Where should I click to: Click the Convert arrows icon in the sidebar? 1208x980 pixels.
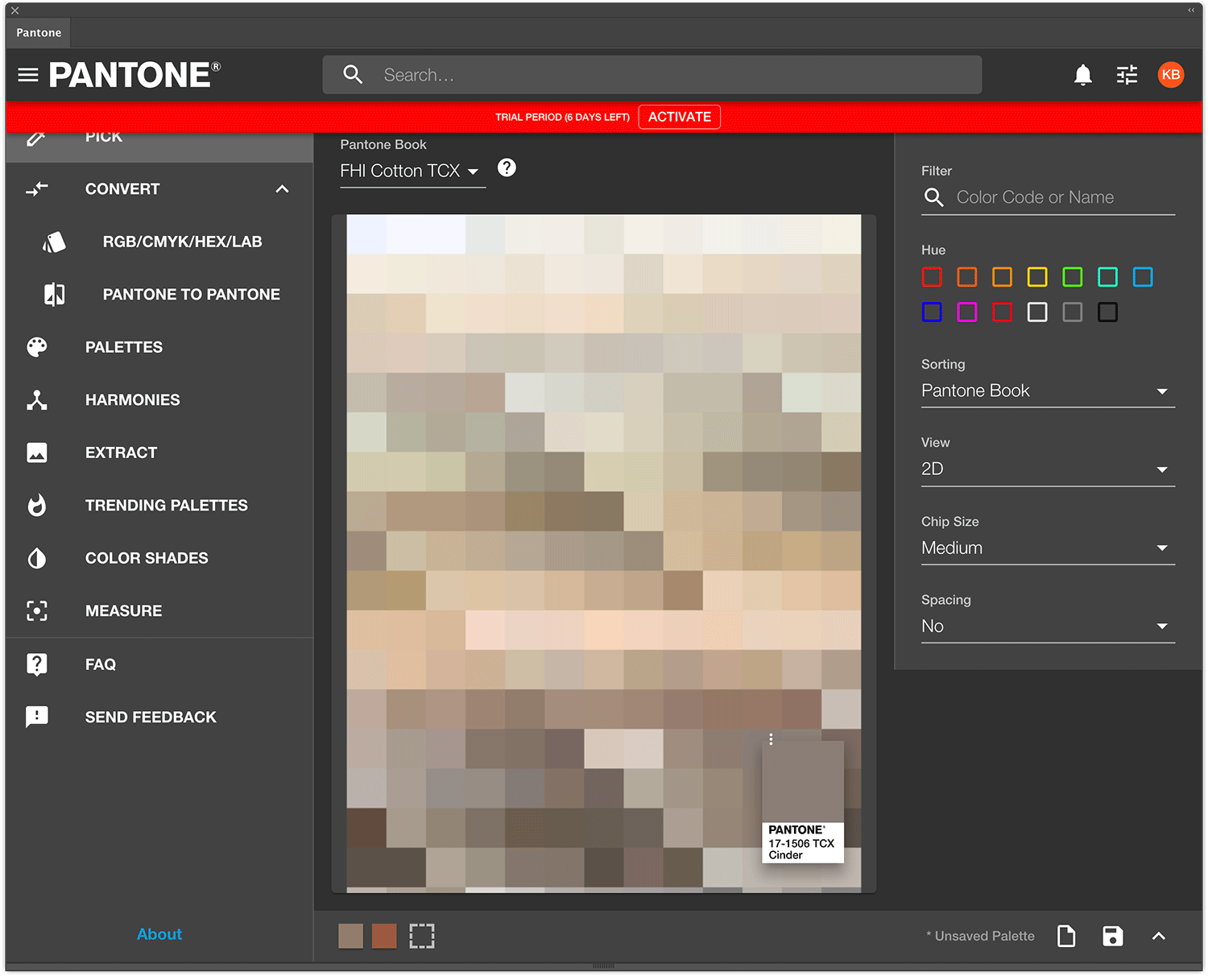pyautogui.click(x=37, y=189)
